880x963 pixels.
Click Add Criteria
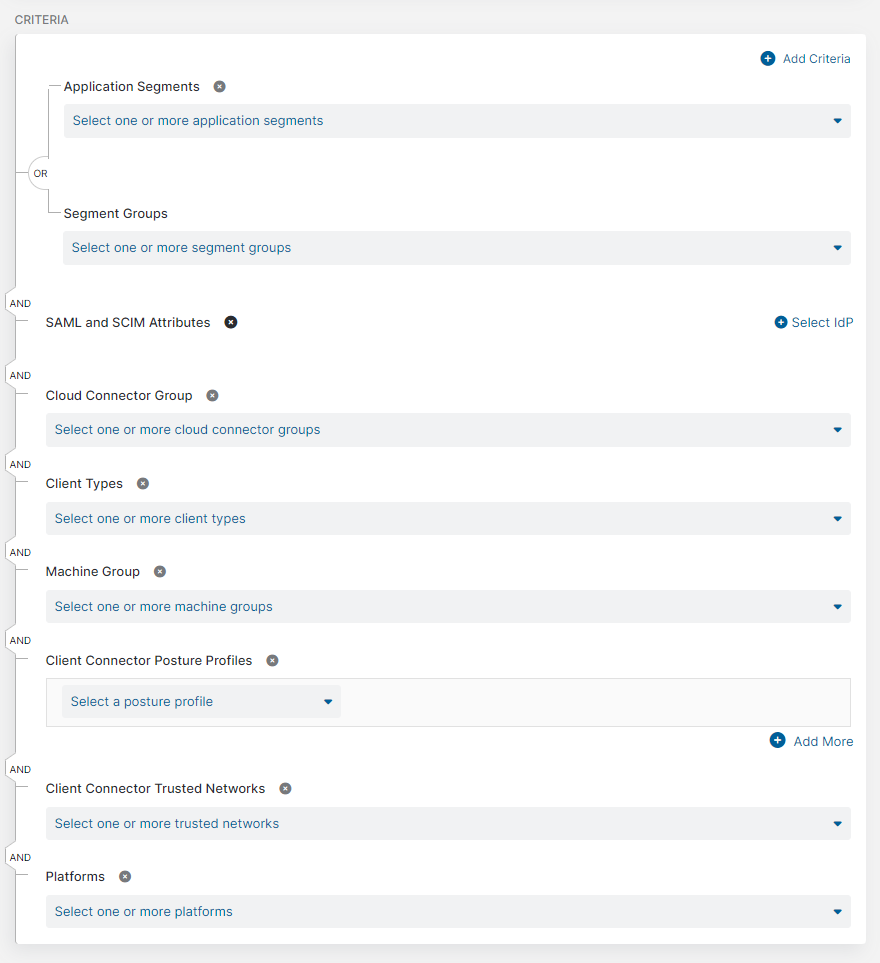pyautogui.click(x=805, y=58)
